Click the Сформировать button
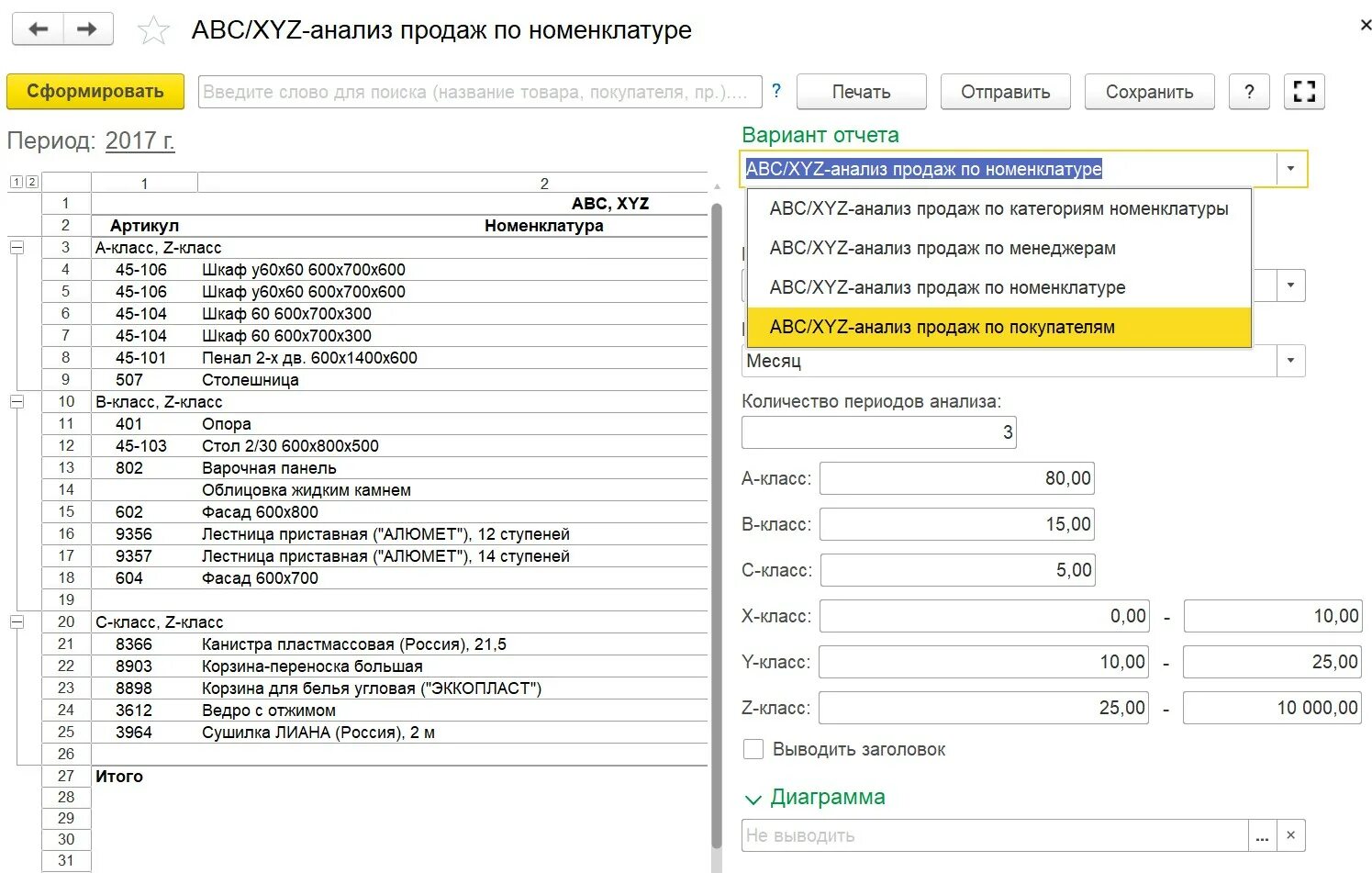The image size is (1372, 873). (x=95, y=92)
